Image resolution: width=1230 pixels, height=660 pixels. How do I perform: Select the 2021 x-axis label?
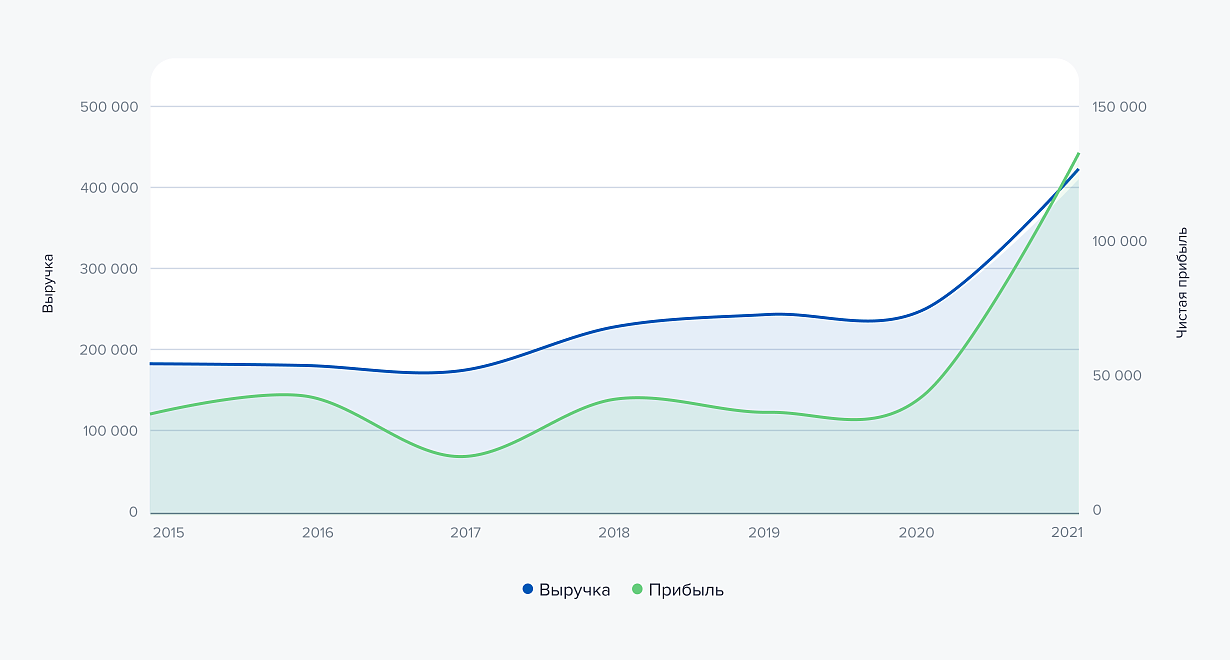pos(1066,533)
